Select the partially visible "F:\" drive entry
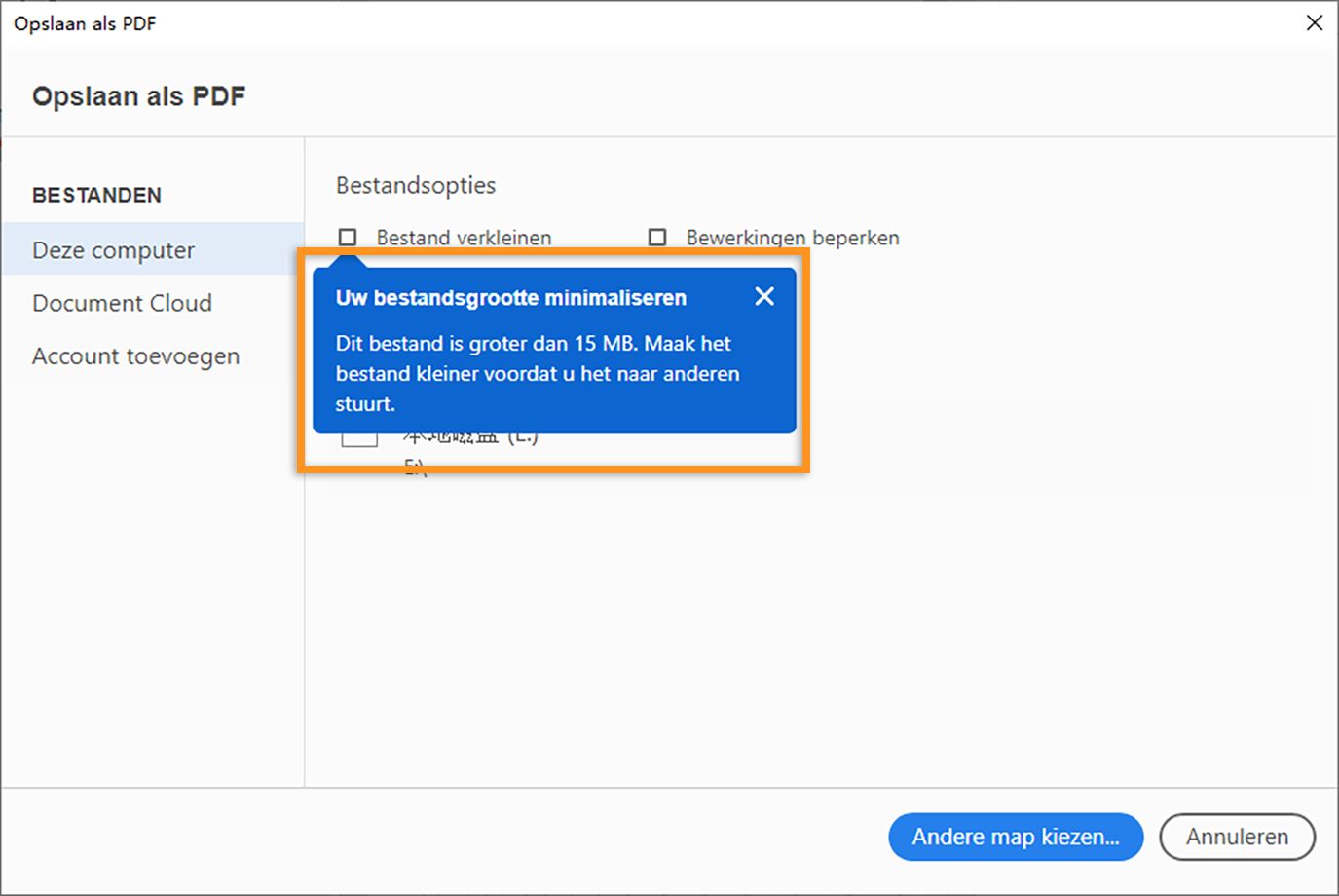The height and width of the screenshot is (896, 1339). point(417,466)
